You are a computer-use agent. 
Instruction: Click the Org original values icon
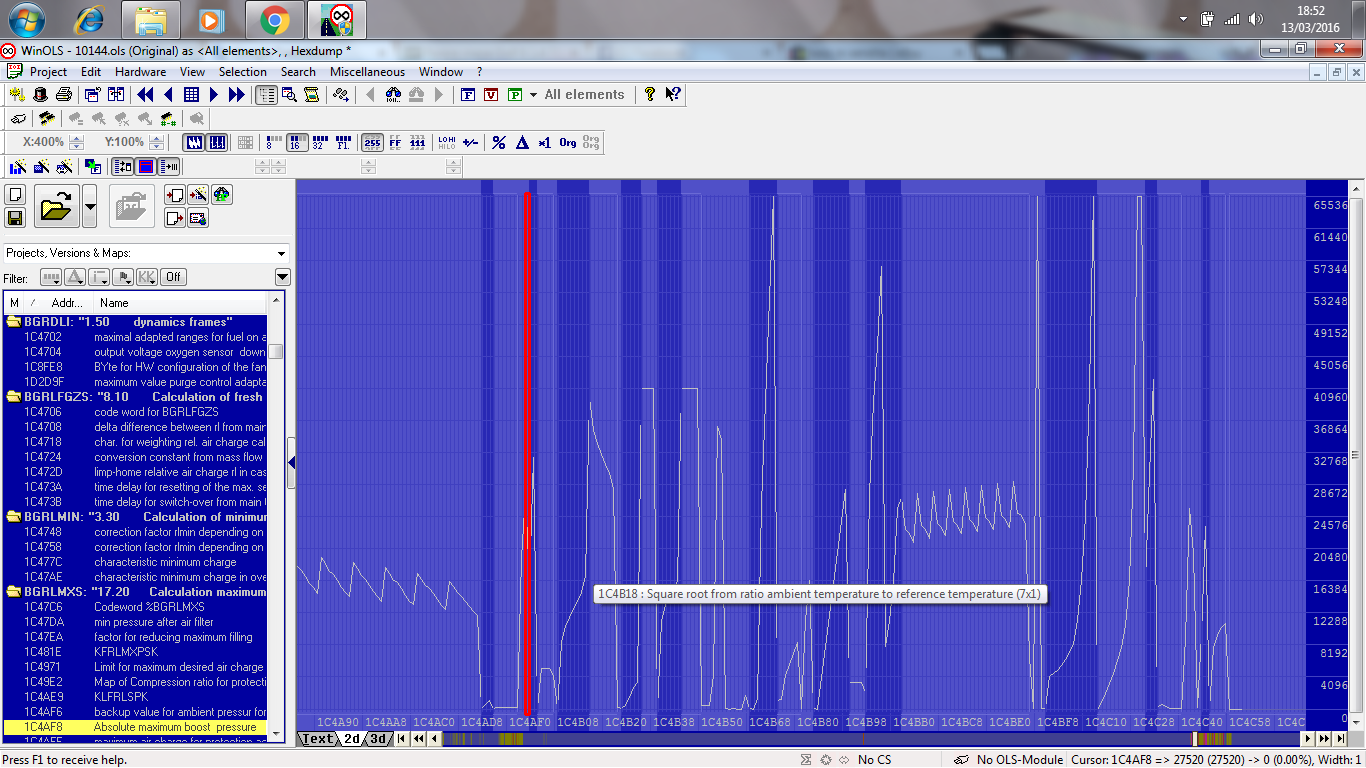(567, 142)
